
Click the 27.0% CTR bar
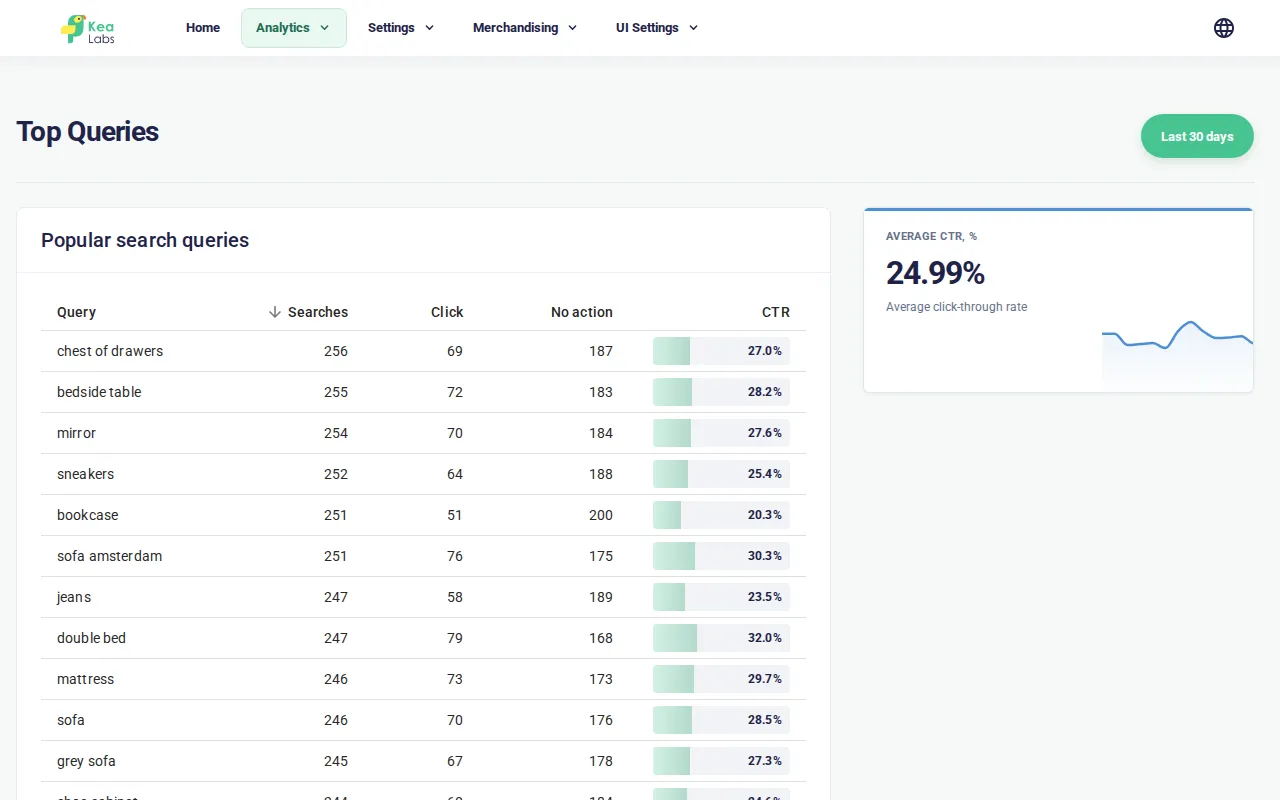(721, 351)
